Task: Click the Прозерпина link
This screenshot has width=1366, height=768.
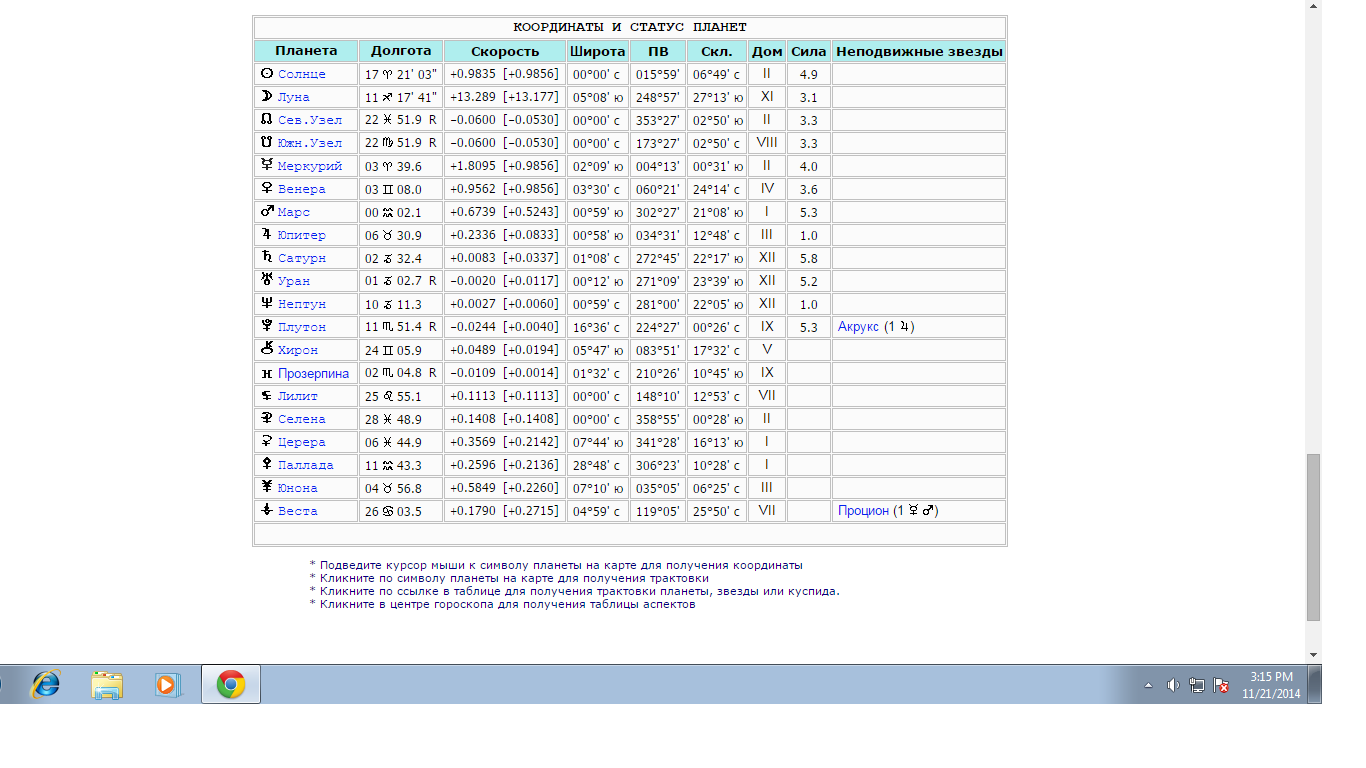Action: click(314, 373)
